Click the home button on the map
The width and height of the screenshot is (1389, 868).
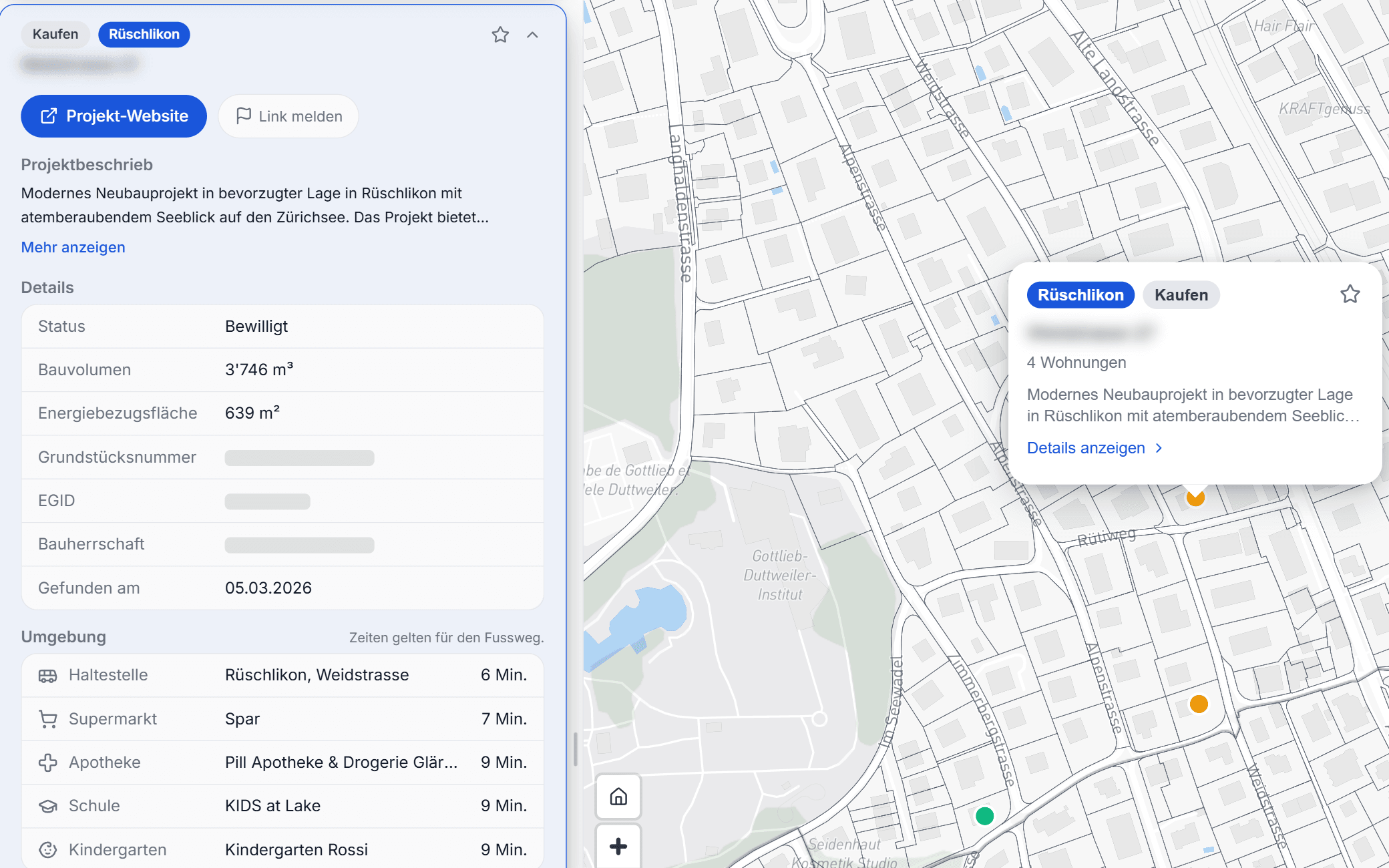[x=618, y=797]
